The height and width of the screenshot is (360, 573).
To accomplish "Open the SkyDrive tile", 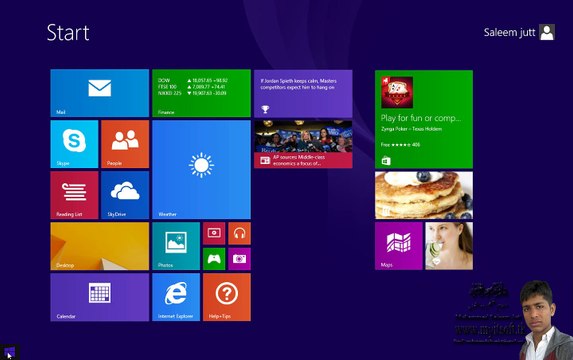I will (125, 195).
